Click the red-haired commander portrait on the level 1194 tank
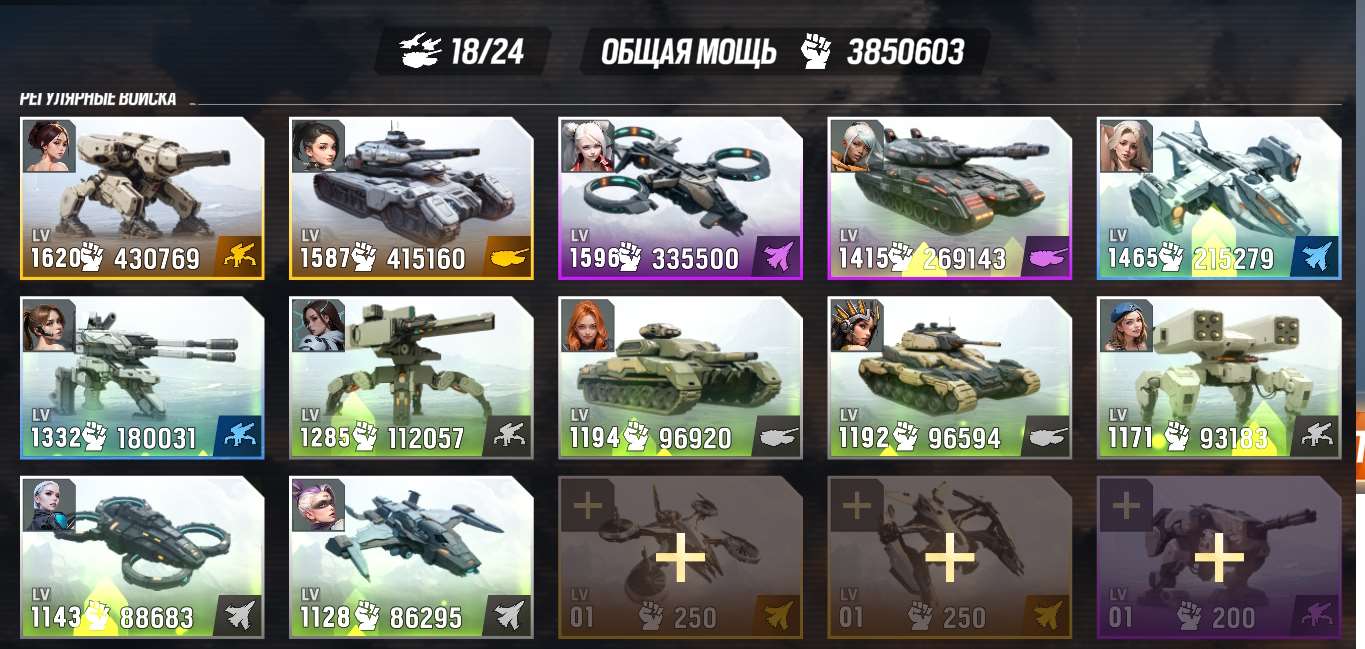This screenshot has height=649, width=1365. [x=587, y=325]
